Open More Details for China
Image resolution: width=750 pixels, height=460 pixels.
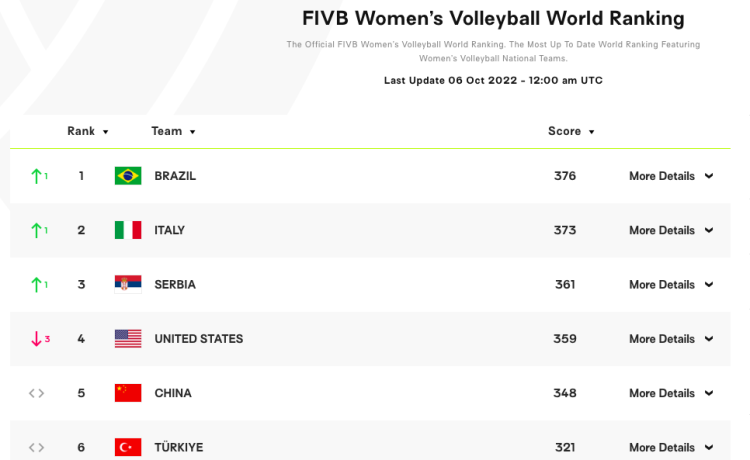(x=671, y=393)
